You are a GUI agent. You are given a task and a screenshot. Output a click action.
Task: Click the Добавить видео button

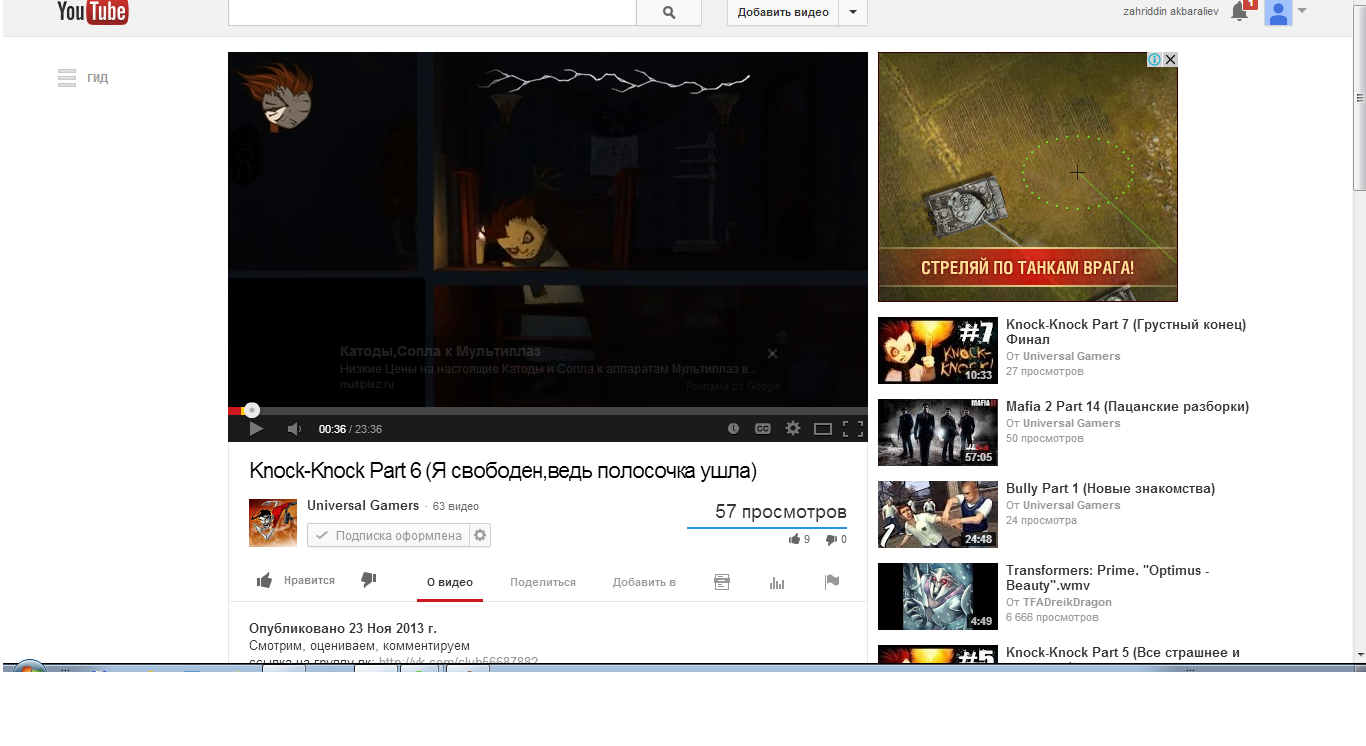point(783,12)
